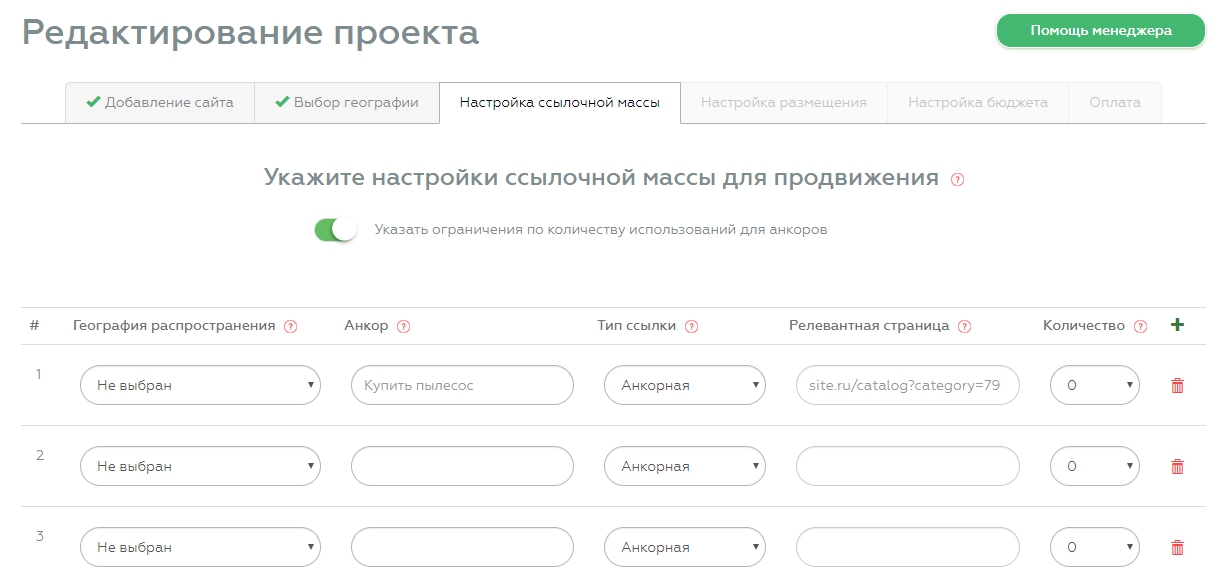Click the empty anchor field in row 2
This screenshot has height=587, width=1216.
click(x=462, y=466)
